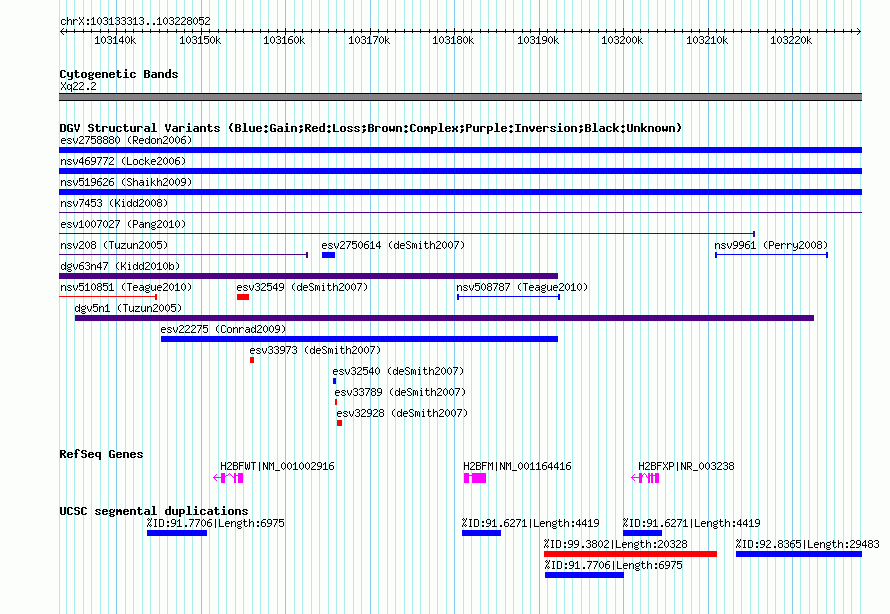Click the nsv7453 (Kidd2008) variant label
Screen dimensions: 890x614
pyautogui.click(x=114, y=203)
